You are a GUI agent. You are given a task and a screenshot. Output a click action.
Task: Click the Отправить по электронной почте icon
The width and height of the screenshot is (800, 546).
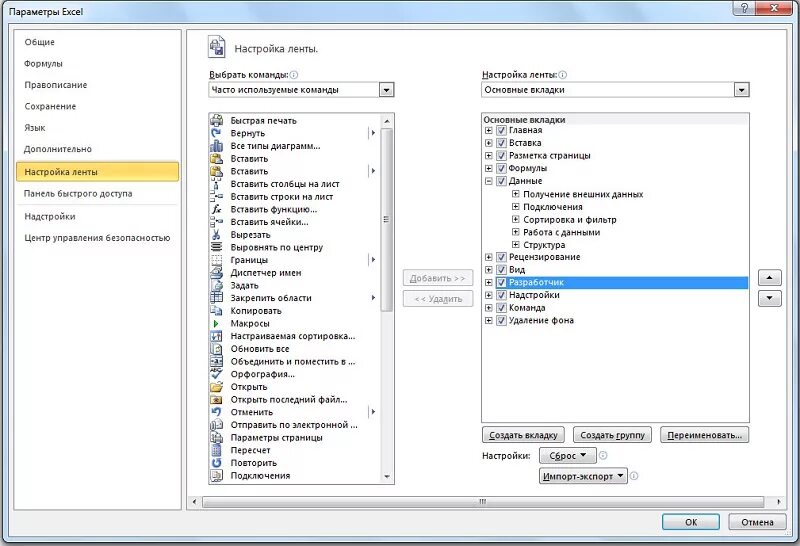tap(216, 425)
